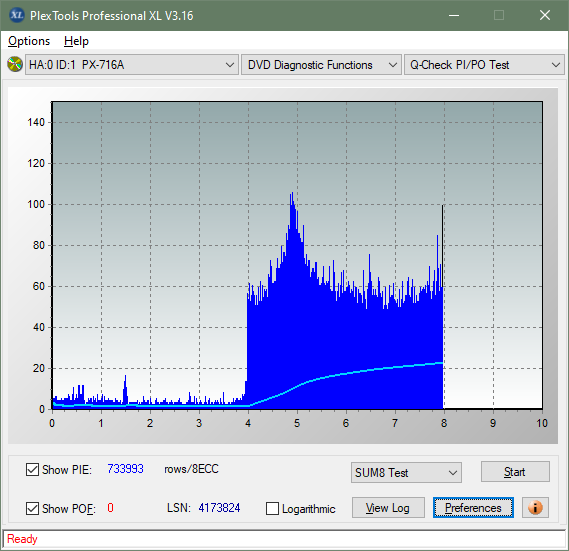Open the orange info icon button
569x551 pixels.
(x=535, y=507)
